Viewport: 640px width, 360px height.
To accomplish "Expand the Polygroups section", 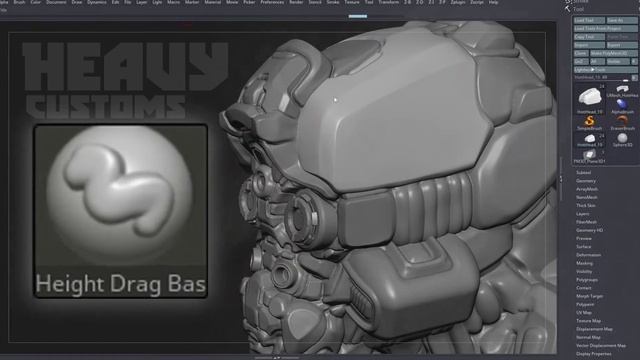I will (x=587, y=280).
